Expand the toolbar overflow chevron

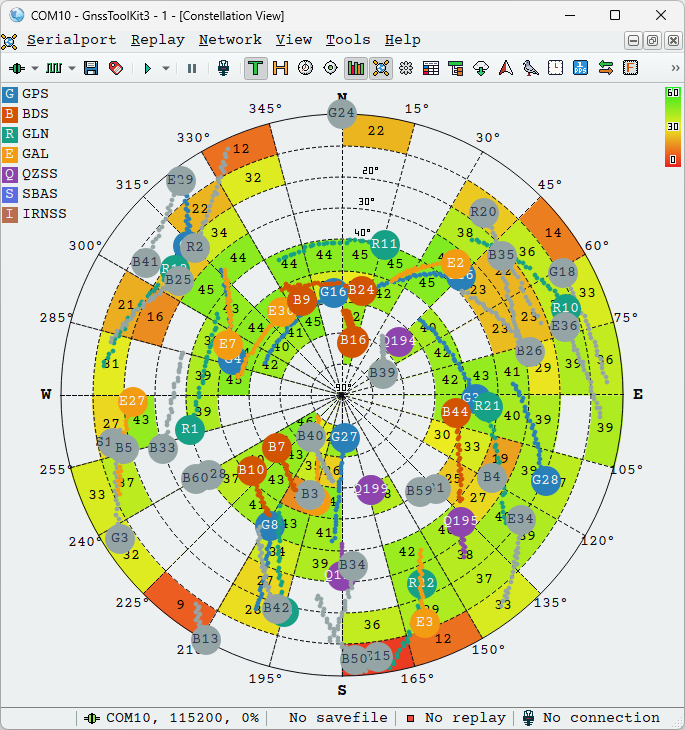pos(675,68)
